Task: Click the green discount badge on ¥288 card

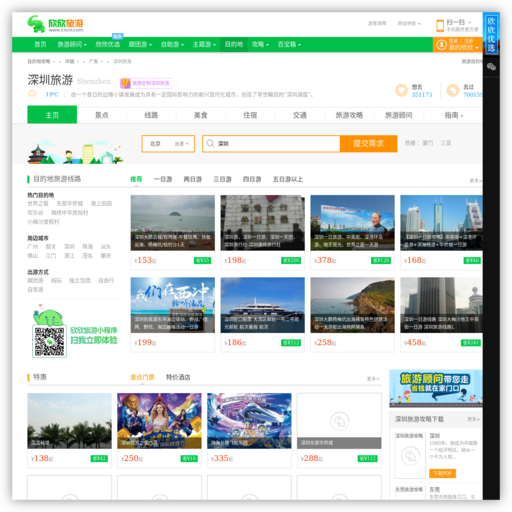Action: pyautogui.click(x=368, y=459)
